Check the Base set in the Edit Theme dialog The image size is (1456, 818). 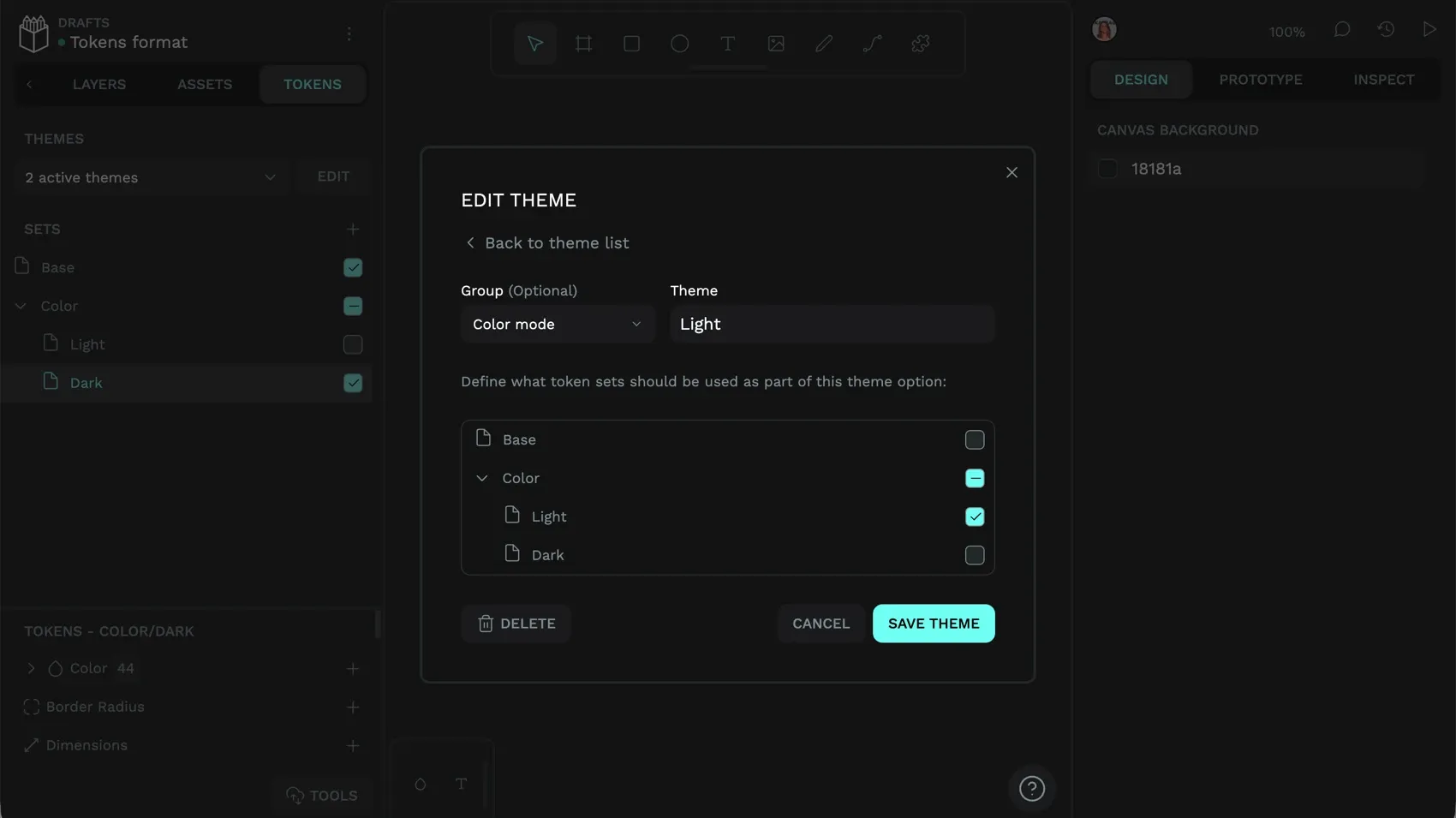[974, 439]
